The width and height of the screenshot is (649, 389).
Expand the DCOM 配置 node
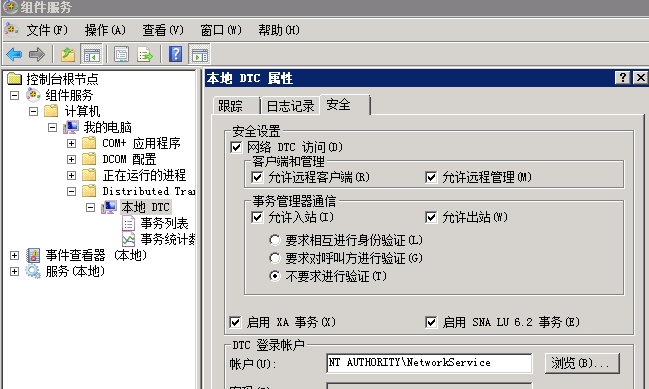pyautogui.click(x=71, y=159)
